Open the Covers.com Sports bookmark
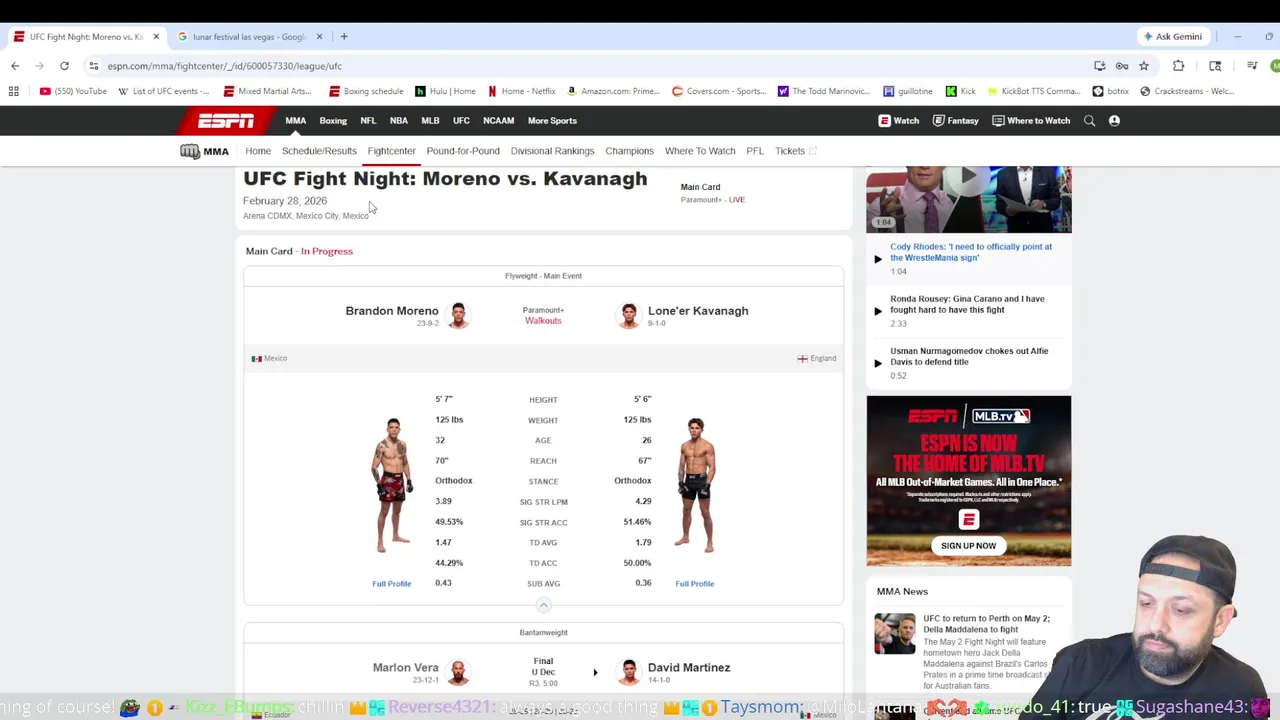 [x=719, y=91]
